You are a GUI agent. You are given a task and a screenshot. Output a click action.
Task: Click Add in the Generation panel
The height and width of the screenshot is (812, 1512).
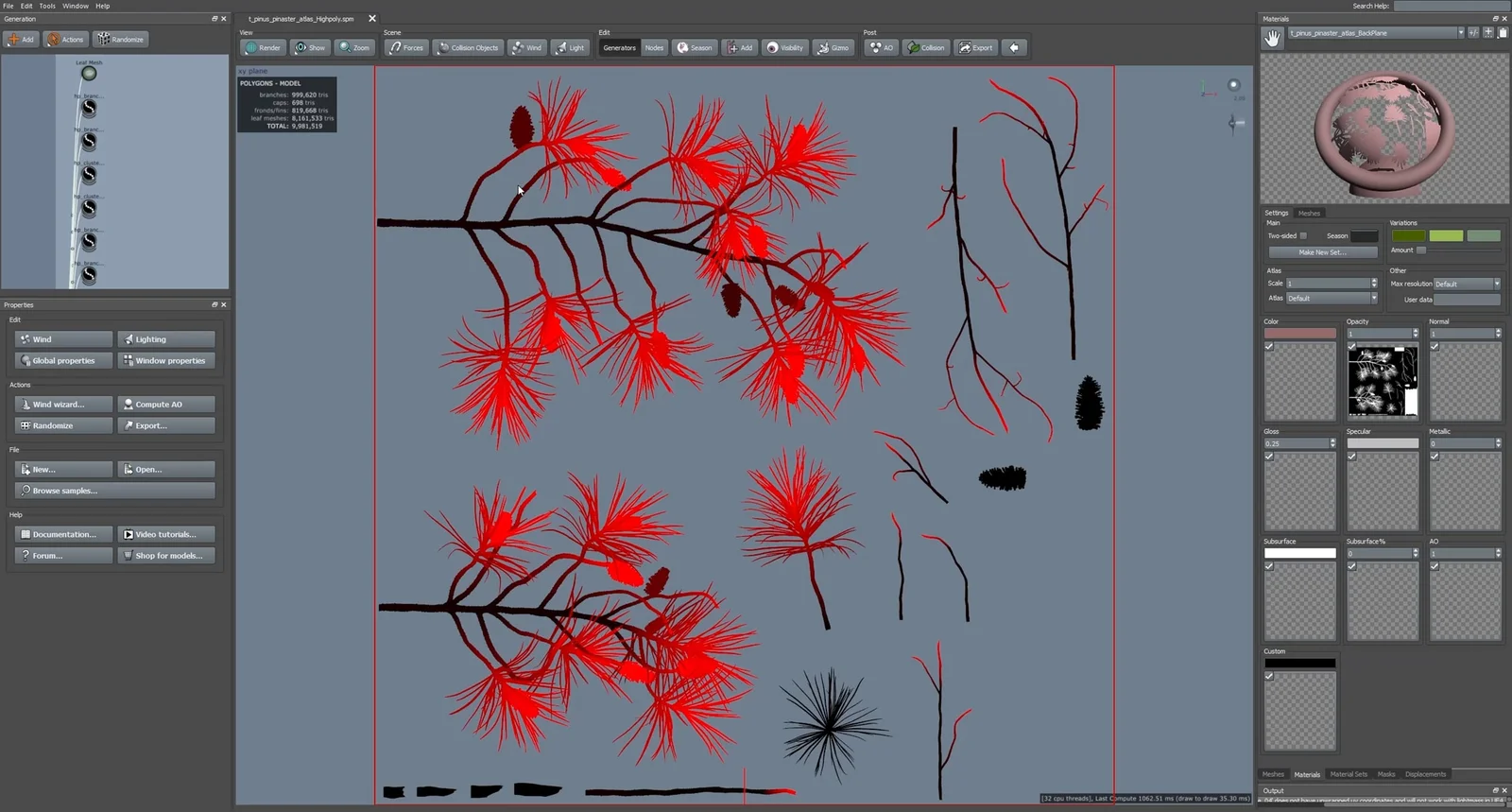(x=21, y=40)
